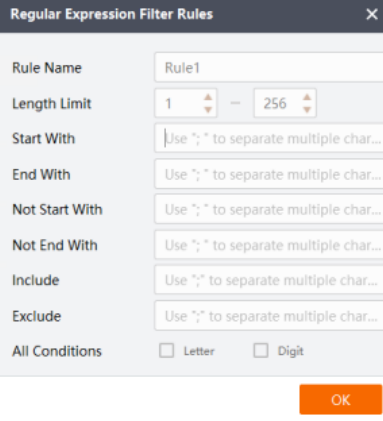Decrease the minimum length limit value
The height and width of the screenshot is (421, 383).
[208, 109]
